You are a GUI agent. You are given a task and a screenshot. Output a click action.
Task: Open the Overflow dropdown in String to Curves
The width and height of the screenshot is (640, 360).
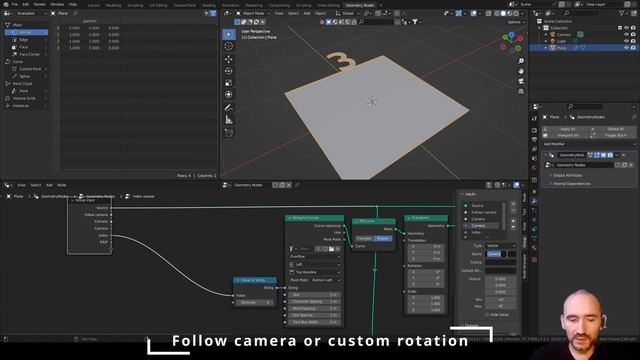315,257
